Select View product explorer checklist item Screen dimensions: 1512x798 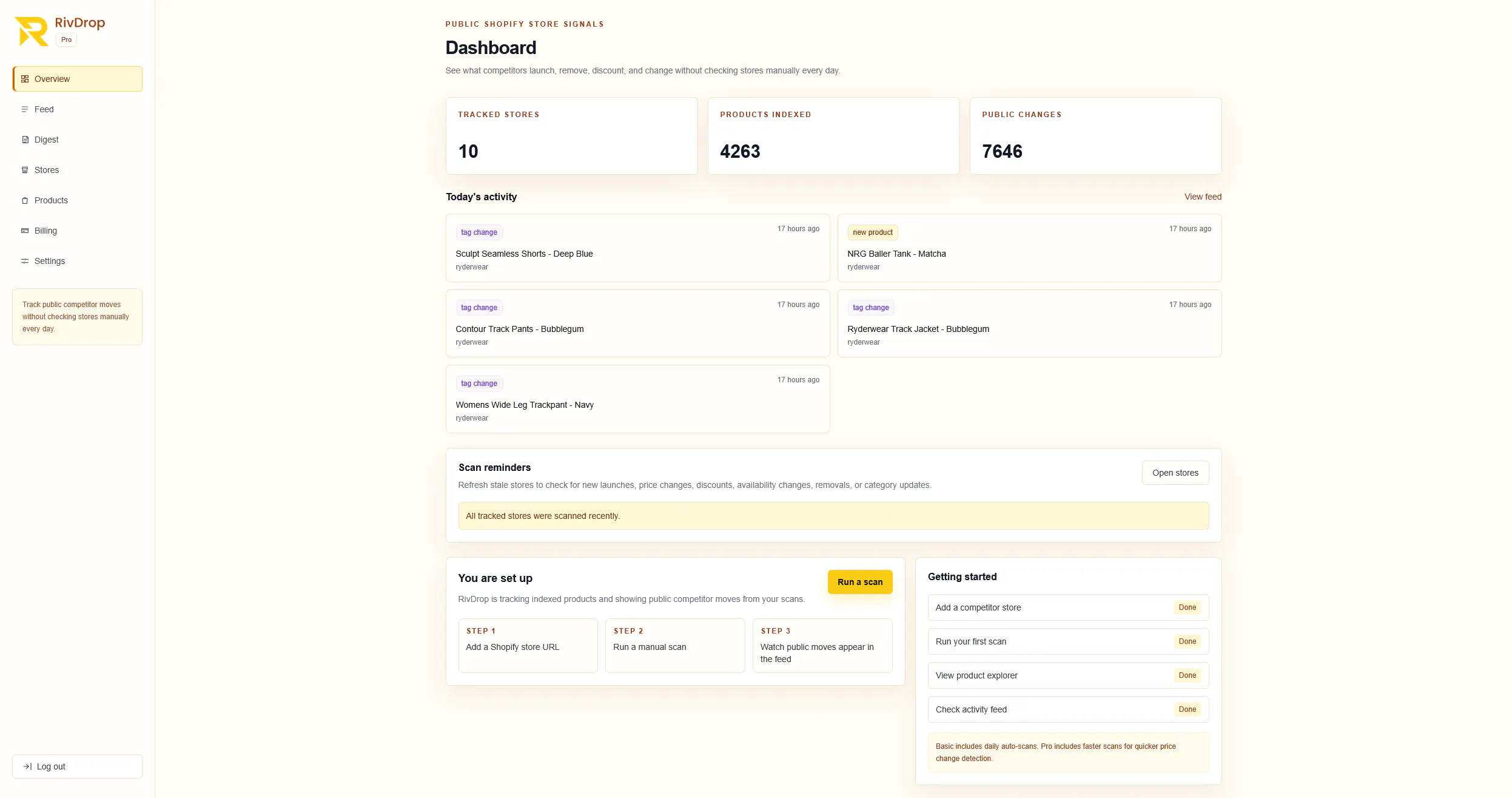point(1068,675)
